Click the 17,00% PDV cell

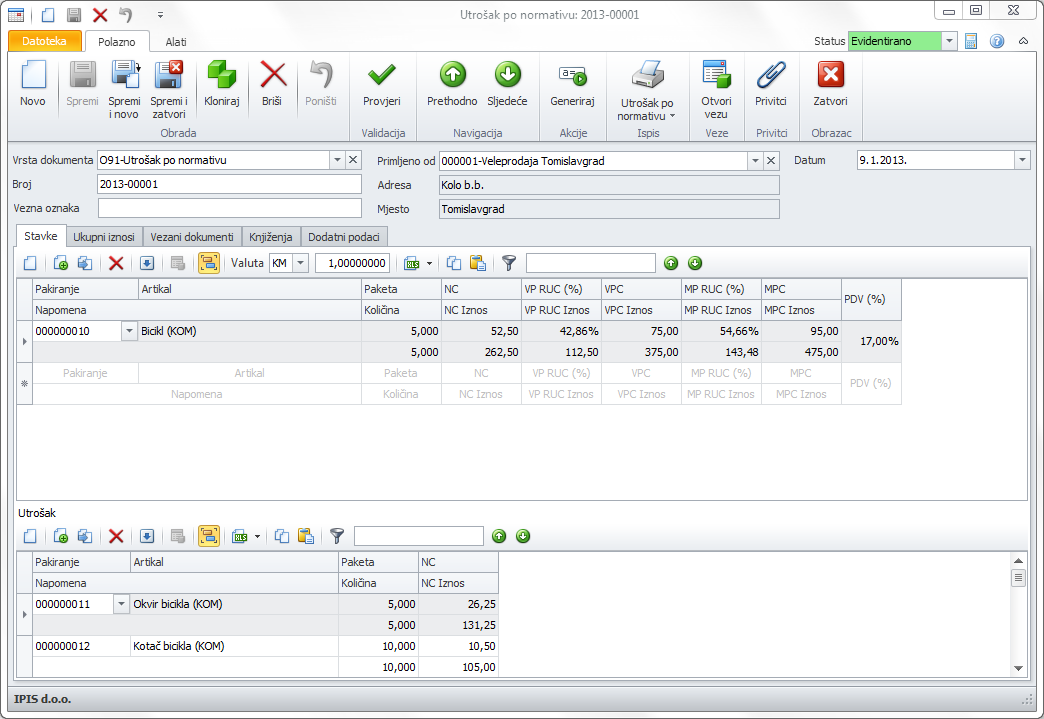pyautogui.click(x=871, y=342)
